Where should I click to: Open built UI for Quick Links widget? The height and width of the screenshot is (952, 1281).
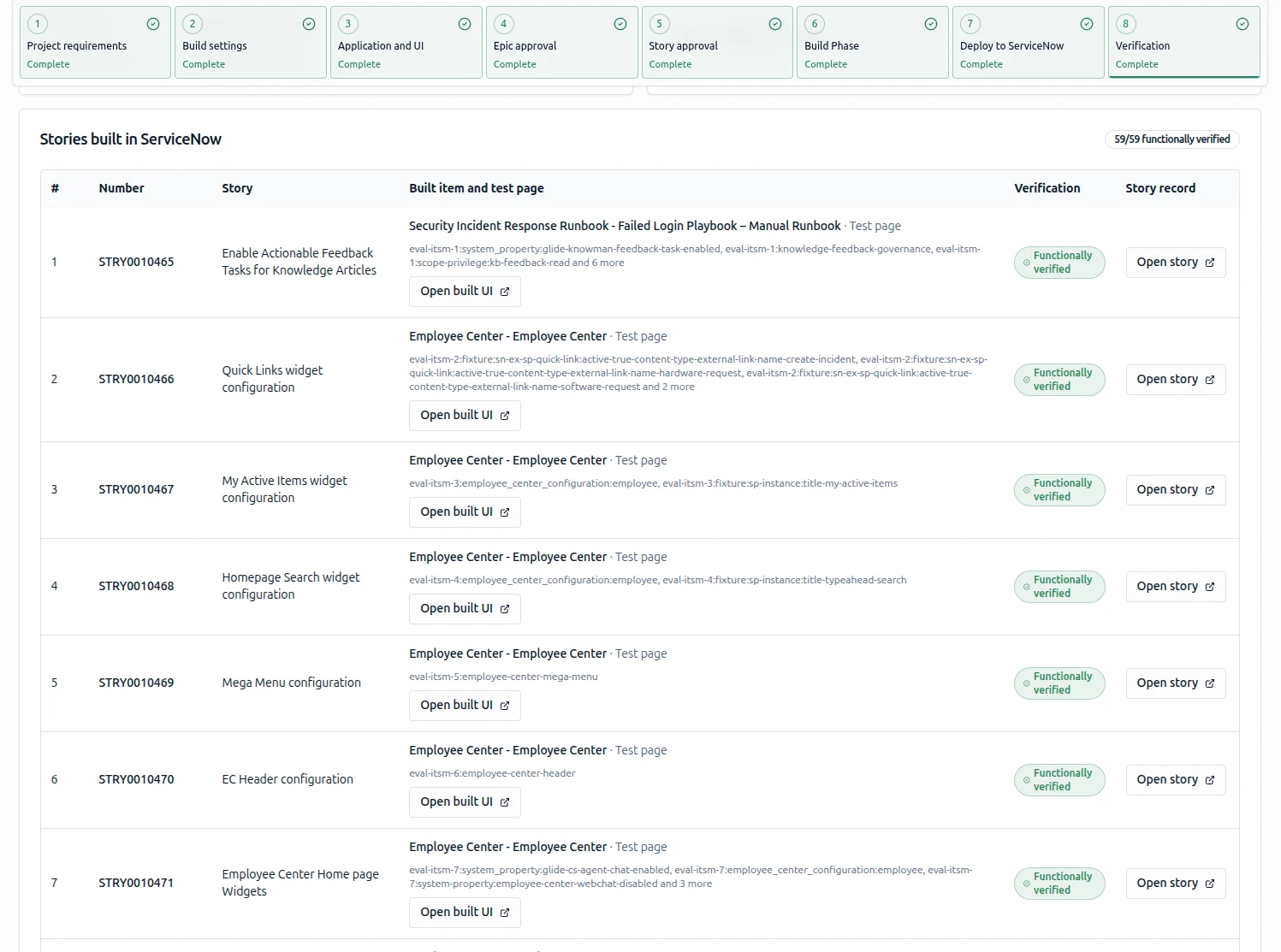coord(465,416)
